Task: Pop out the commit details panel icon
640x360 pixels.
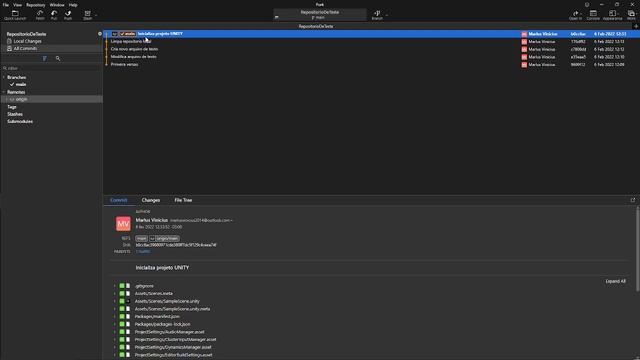Action: coord(633,200)
